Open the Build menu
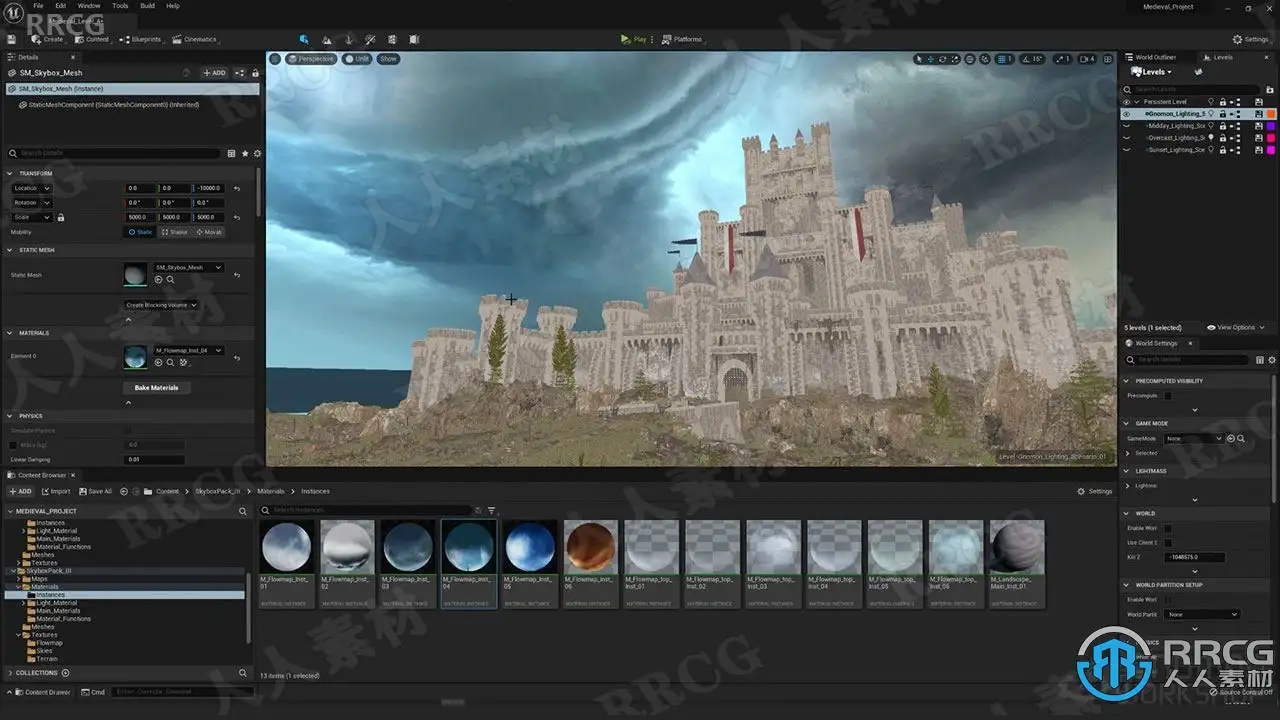The height and width of the screenshot is (720, 1280). pos(147,6)
